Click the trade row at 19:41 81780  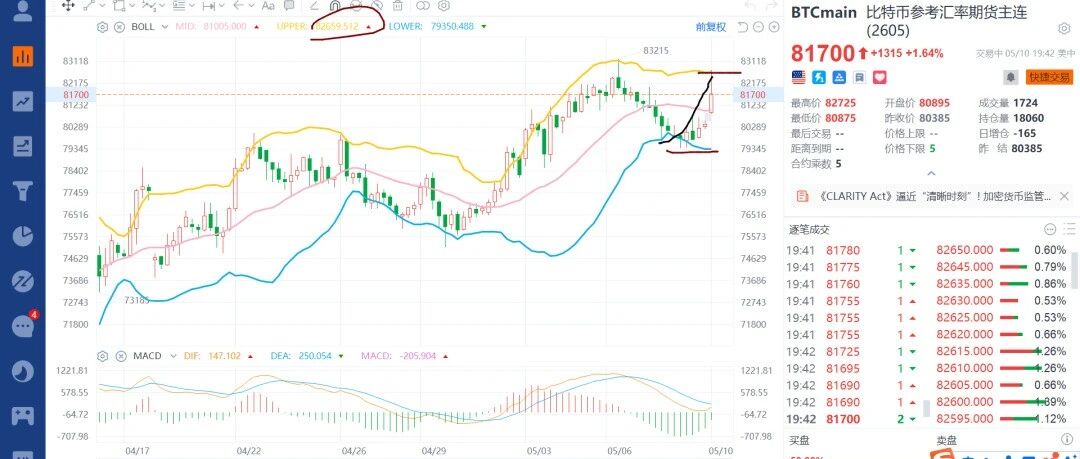pos(854,250)
